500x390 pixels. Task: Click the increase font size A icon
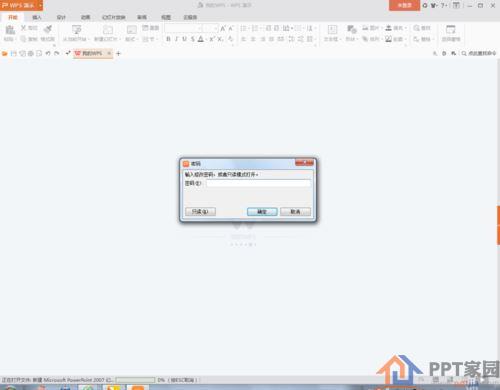[223, 29]
